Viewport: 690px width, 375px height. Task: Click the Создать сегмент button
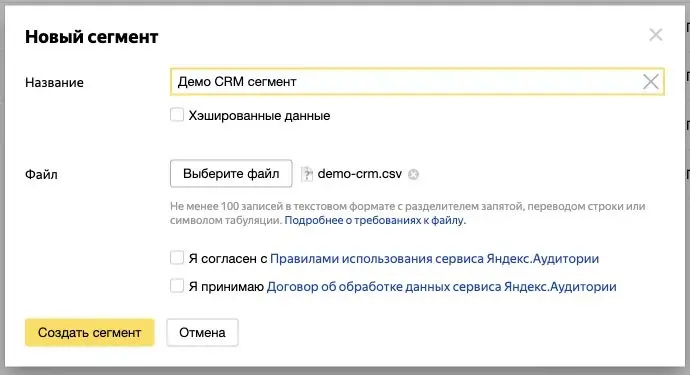click(90, 332)
